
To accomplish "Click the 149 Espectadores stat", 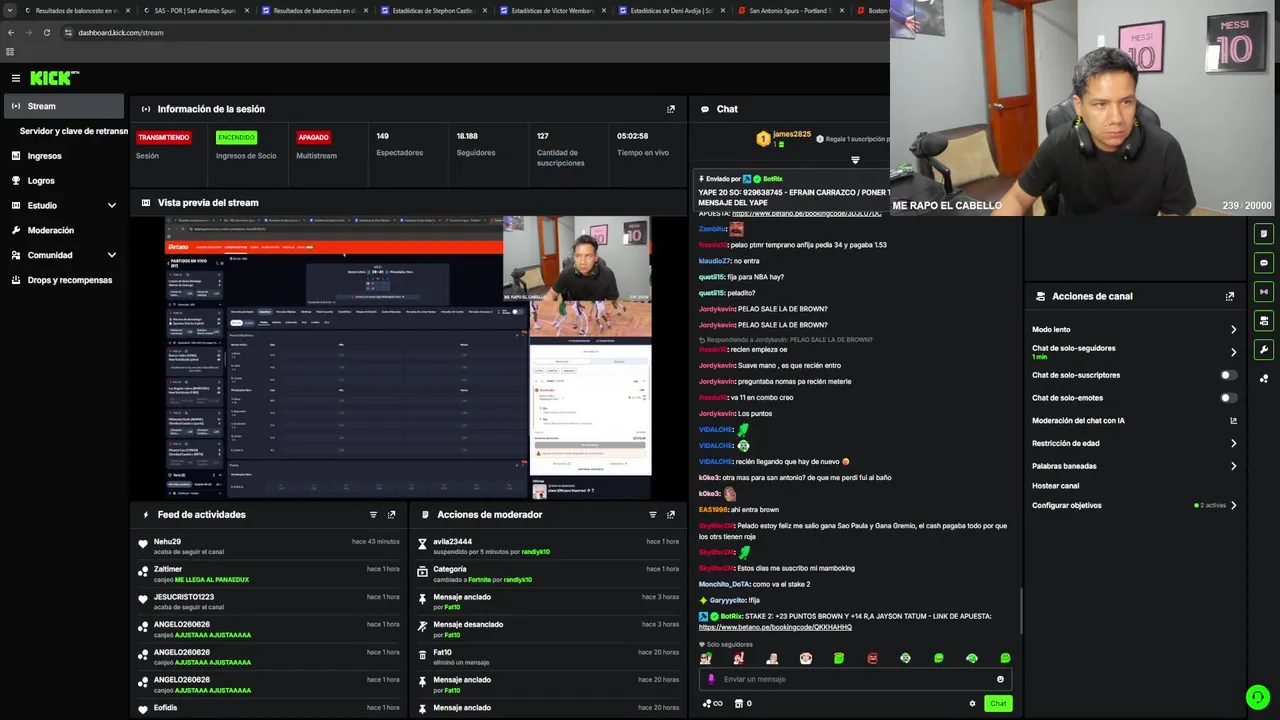I will [399, 145].
